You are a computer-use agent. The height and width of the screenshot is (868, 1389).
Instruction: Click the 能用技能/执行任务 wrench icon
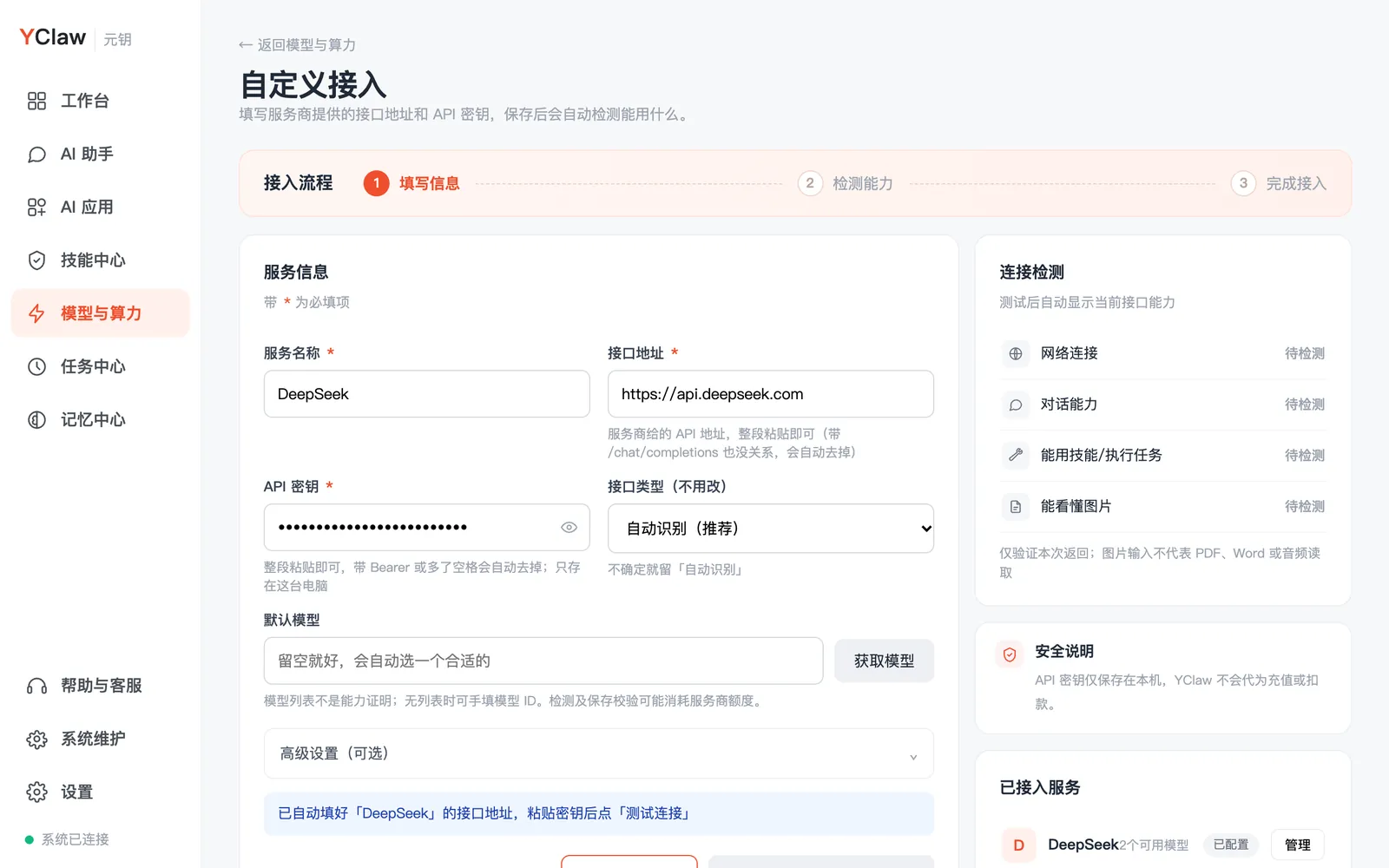click(1016, 455)
